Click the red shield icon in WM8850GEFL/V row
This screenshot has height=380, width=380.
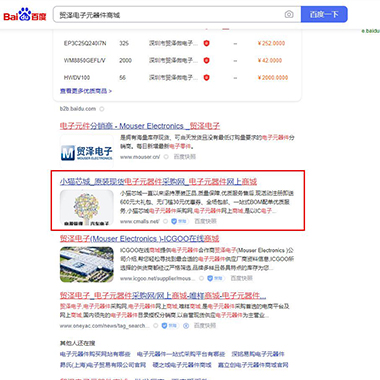click(207, 60)
